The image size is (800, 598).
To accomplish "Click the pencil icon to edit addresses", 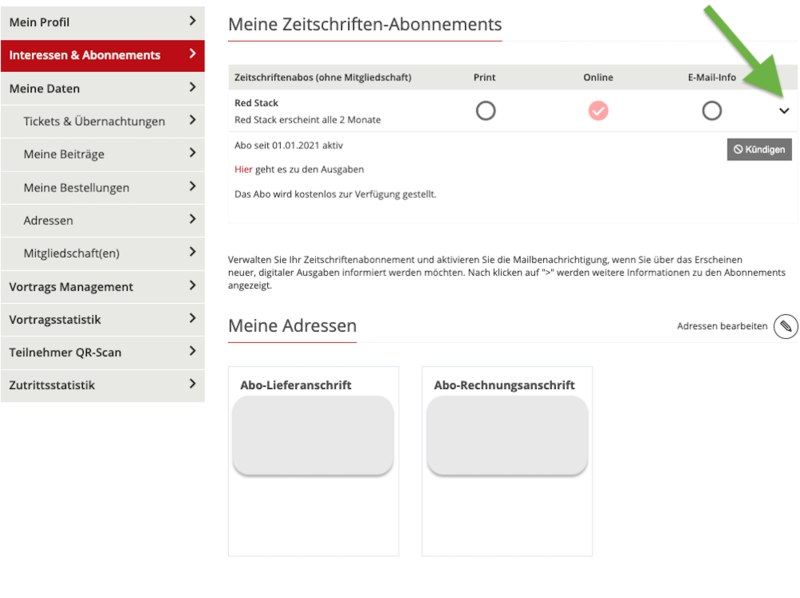I will pyautogui.click(x=786, y=326).
